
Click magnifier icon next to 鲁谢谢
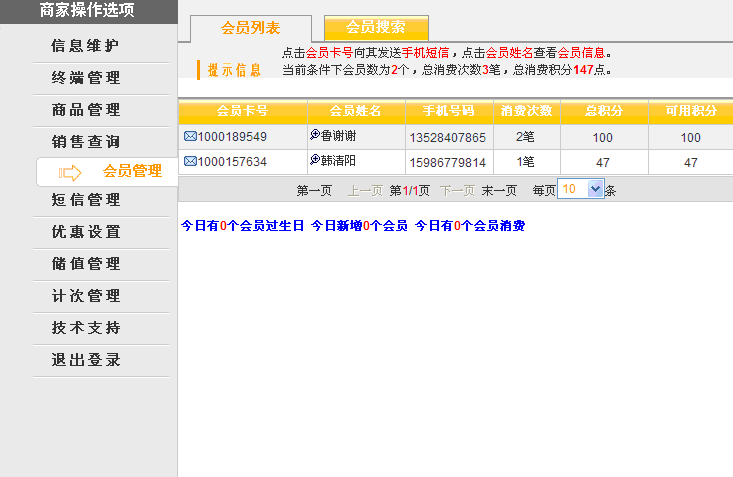[314, 135]
